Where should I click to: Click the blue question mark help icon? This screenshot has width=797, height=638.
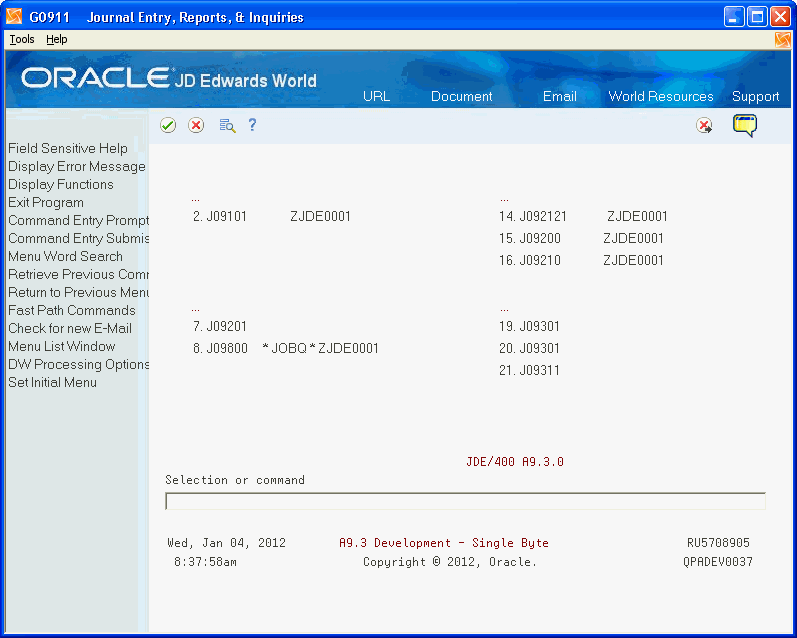252,125
